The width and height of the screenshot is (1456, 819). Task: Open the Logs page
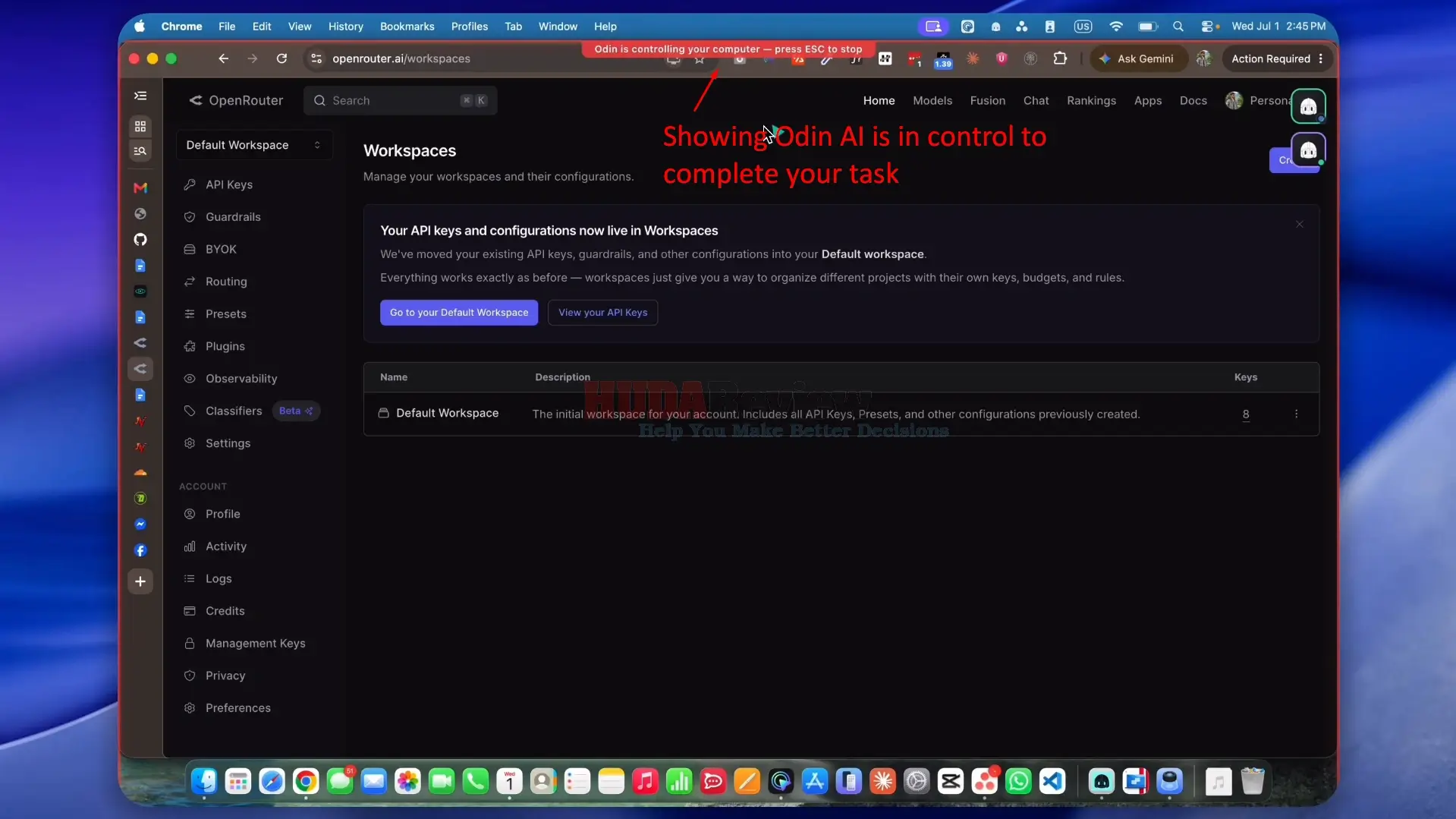tap(219, 578)
